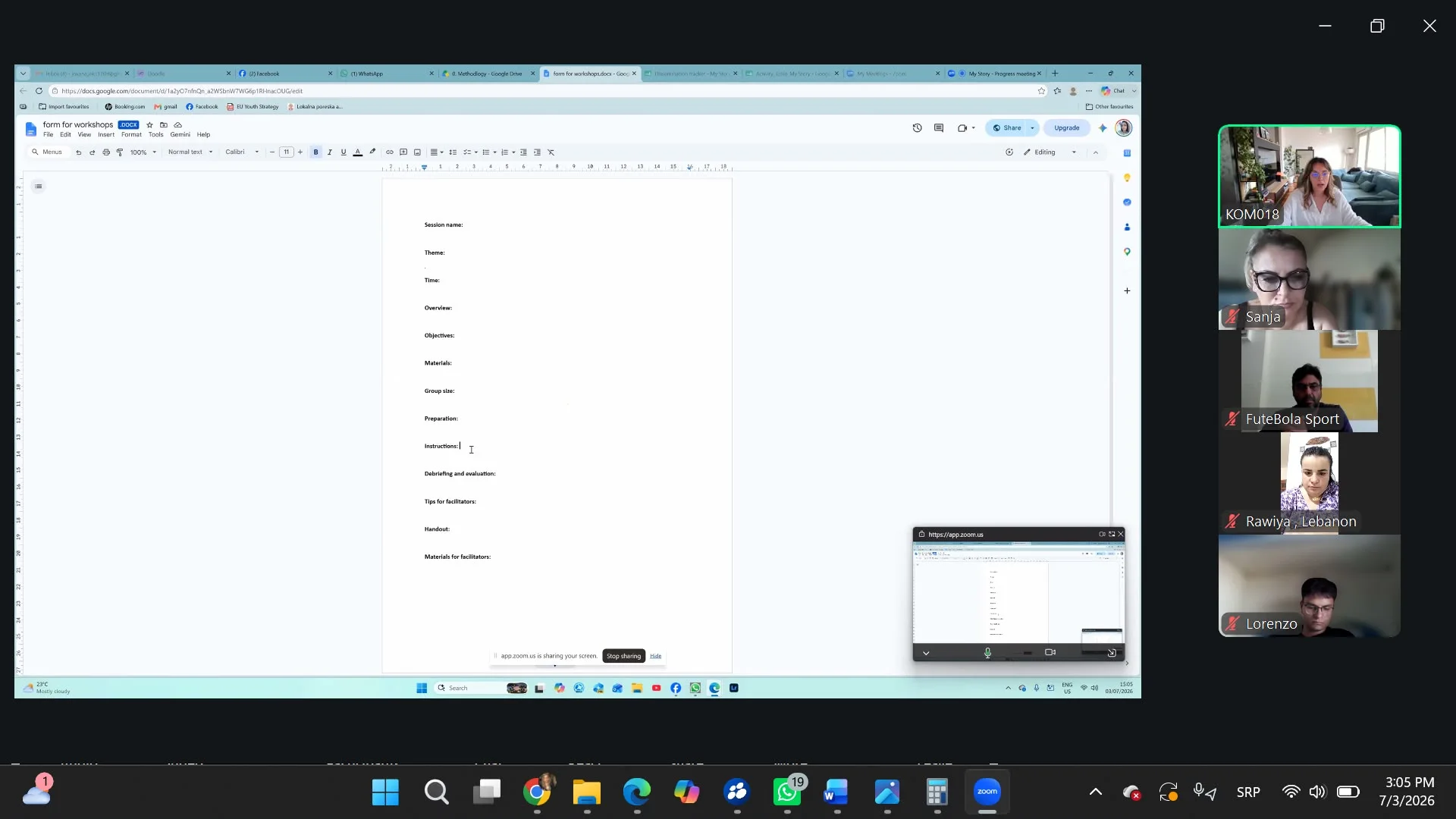The height and width of the screenshot is (819, 1456).
Task: Switch to the WhatsApp browser tab
Action: click(x=387, y=74)
